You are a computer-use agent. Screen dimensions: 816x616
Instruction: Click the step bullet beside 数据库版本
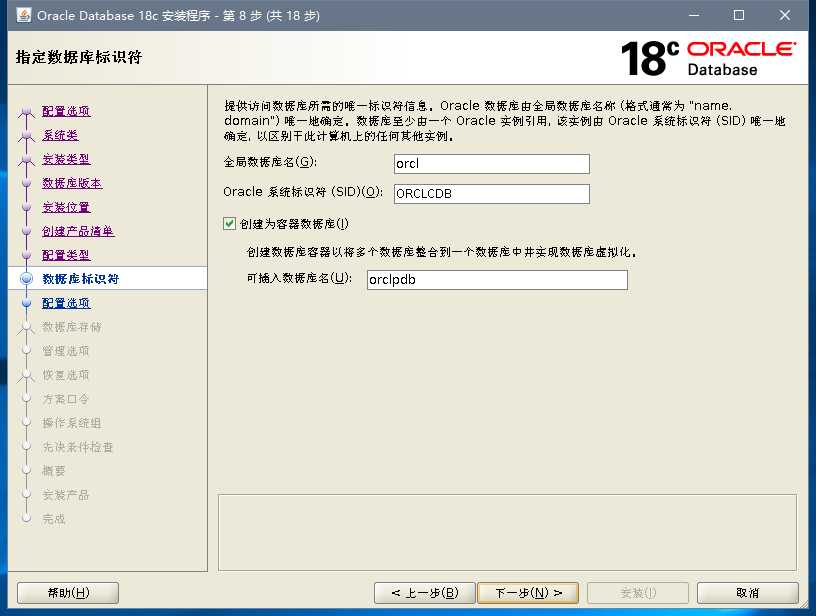pos(26,183)
